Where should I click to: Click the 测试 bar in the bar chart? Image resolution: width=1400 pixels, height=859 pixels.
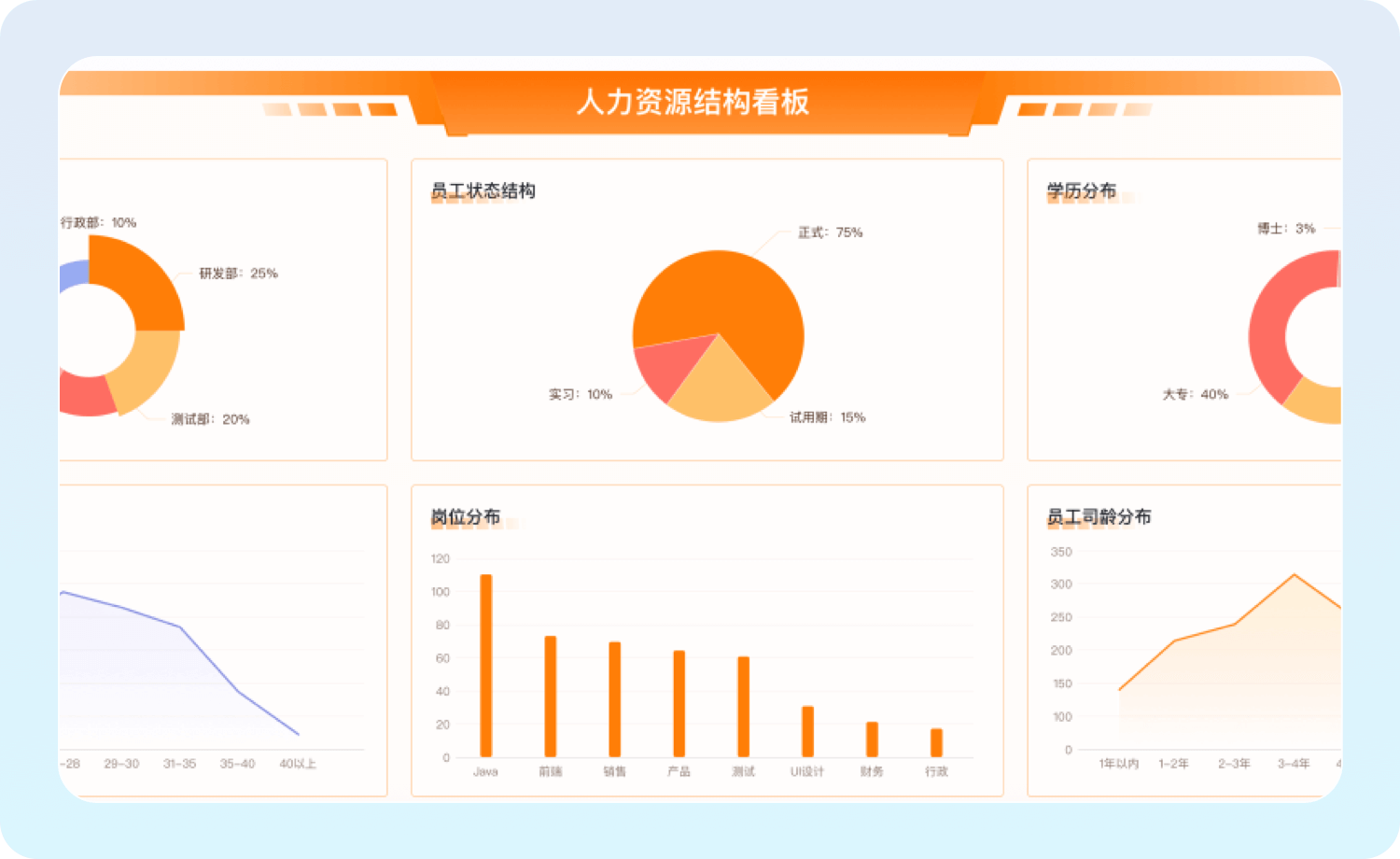coord(743,707)
